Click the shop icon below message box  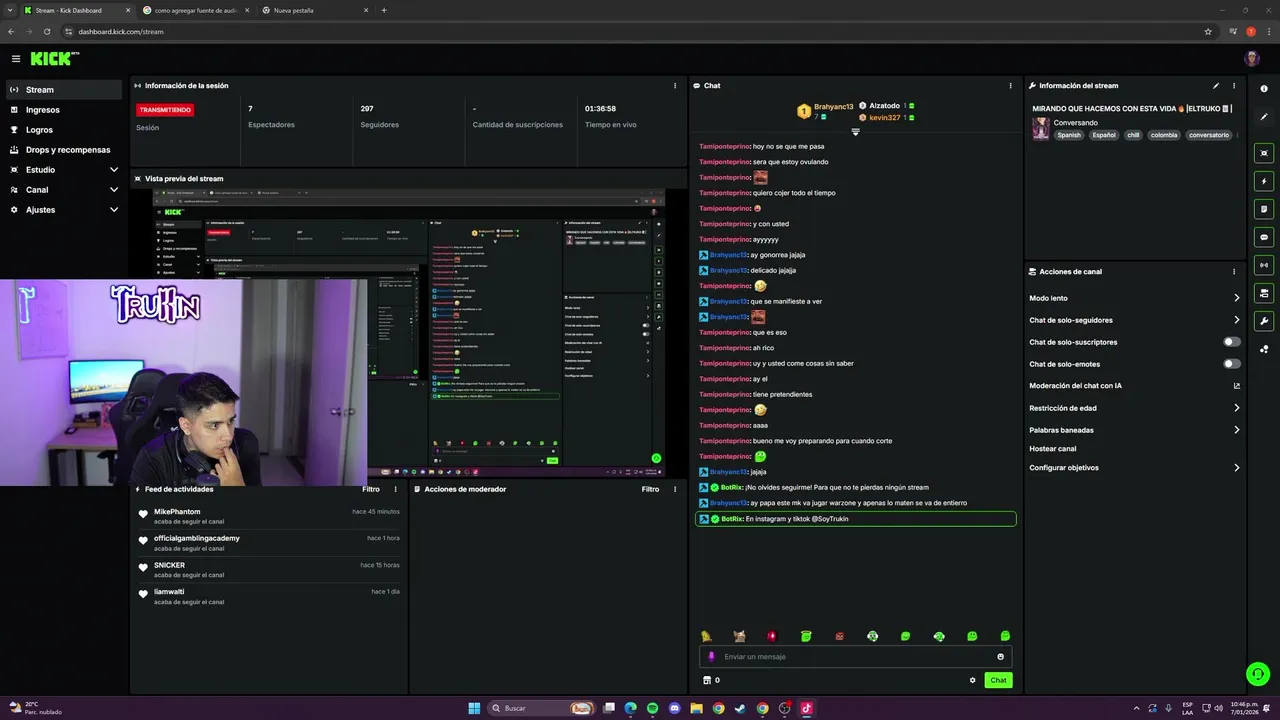[x=707, y=680]
